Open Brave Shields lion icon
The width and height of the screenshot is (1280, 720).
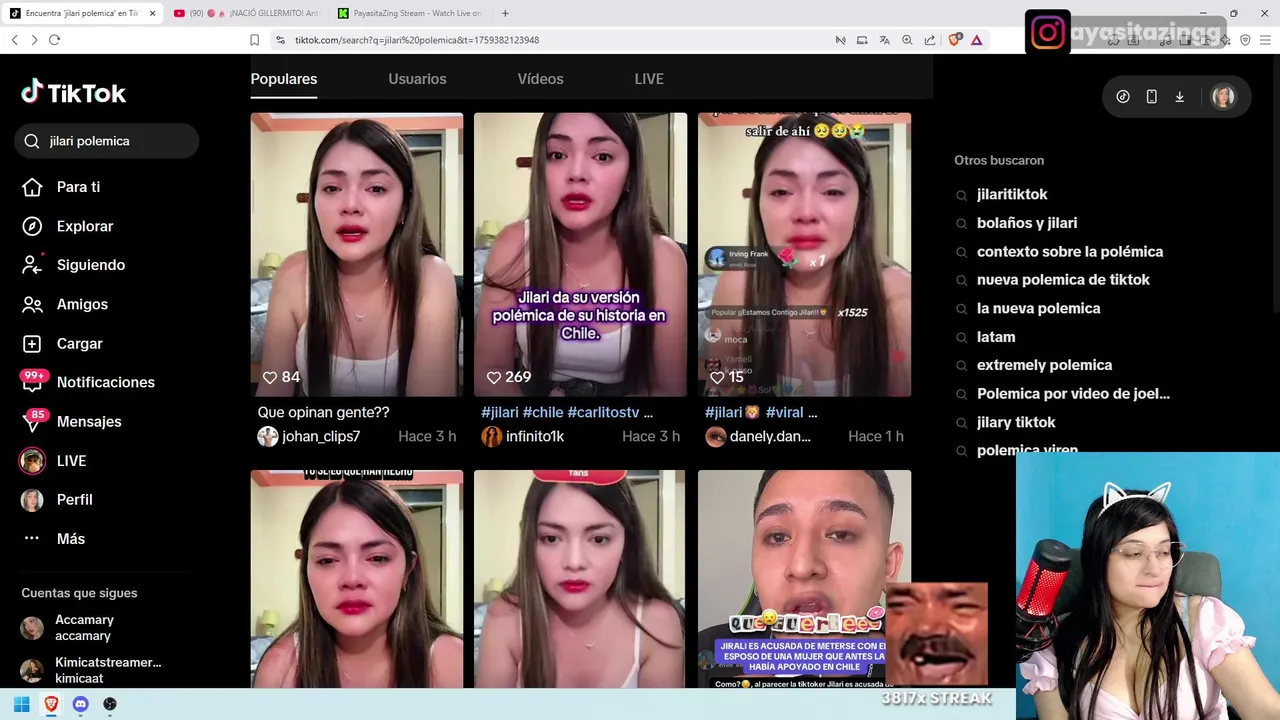954,40
